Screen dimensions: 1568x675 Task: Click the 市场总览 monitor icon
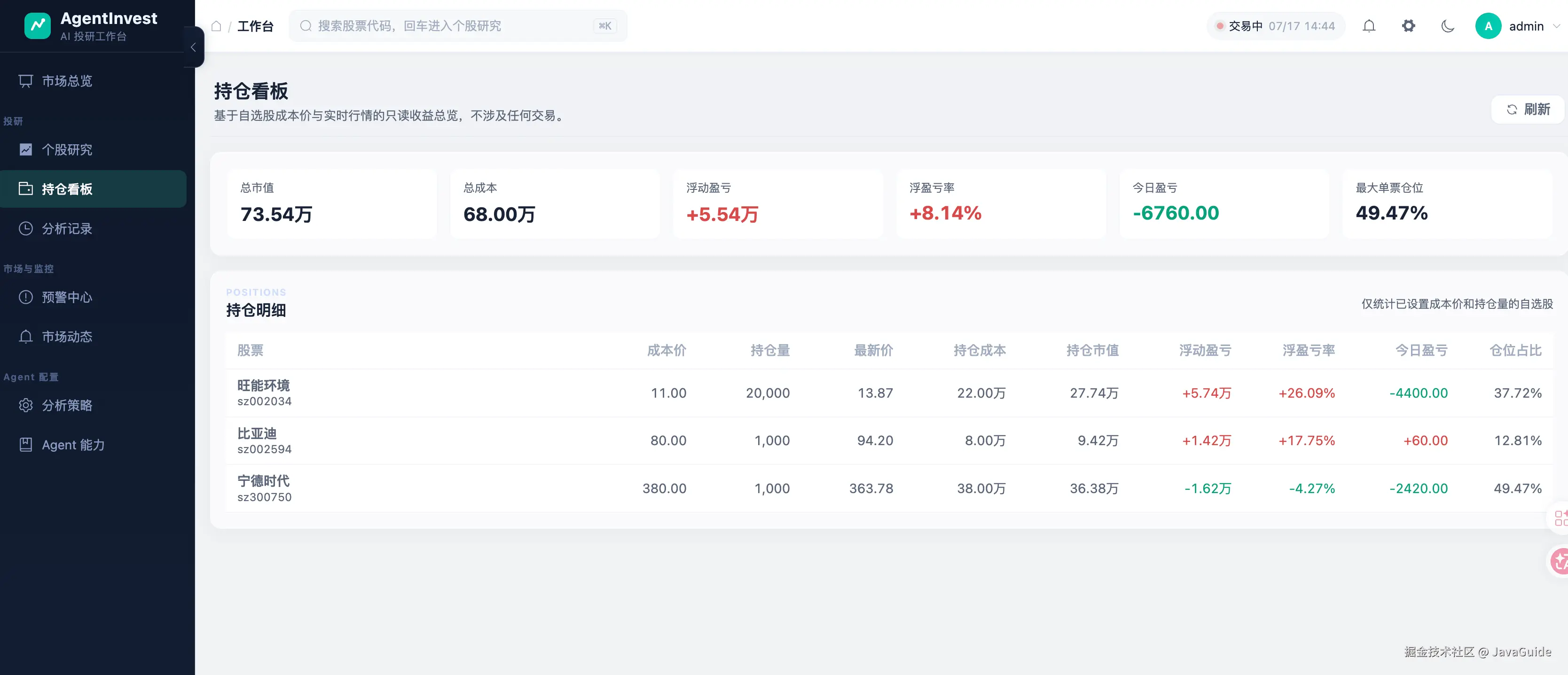coord(25,81)
